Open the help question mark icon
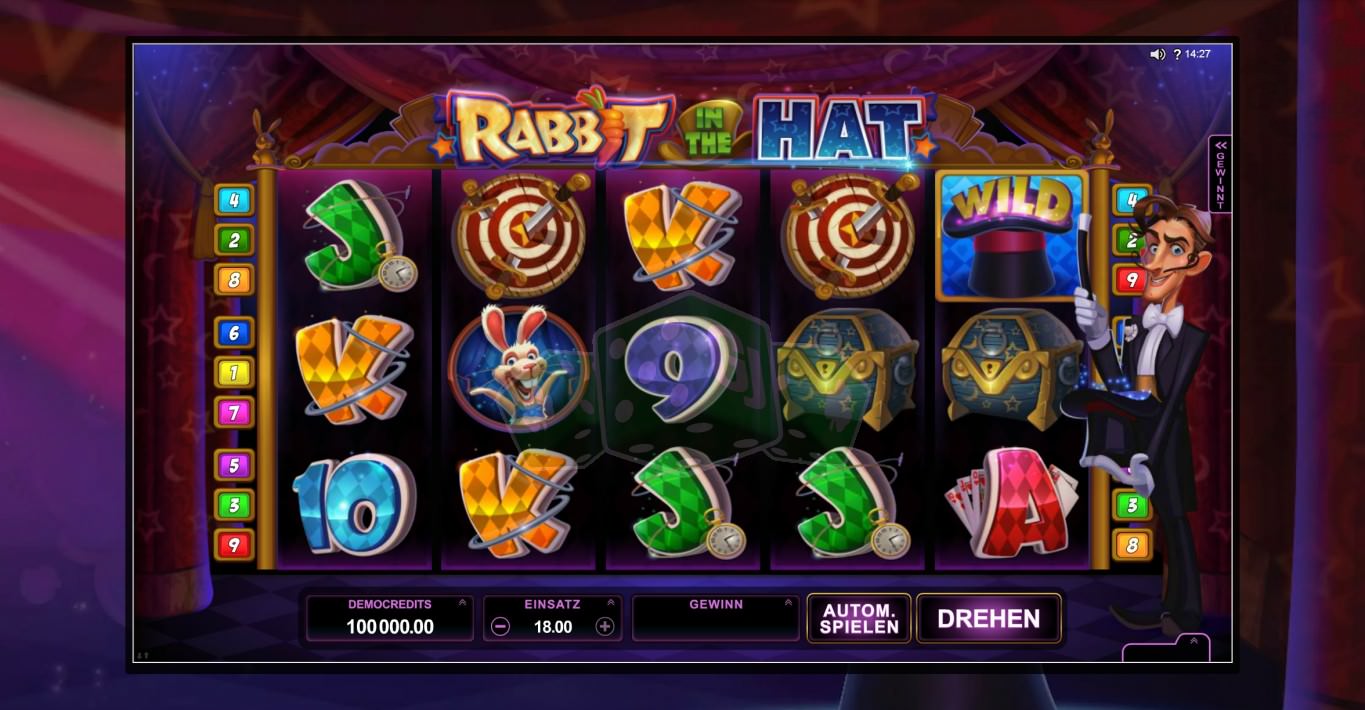The height and width of the screenshot is (710, 1365). (1177, 54)
